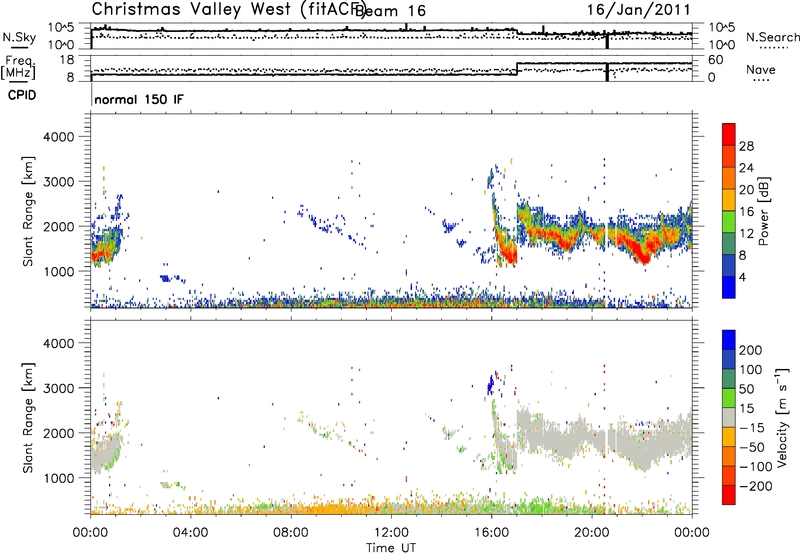800x554 pixels.
Task: Click the "20" power colorbar label
Action: [x=746, y=190]
